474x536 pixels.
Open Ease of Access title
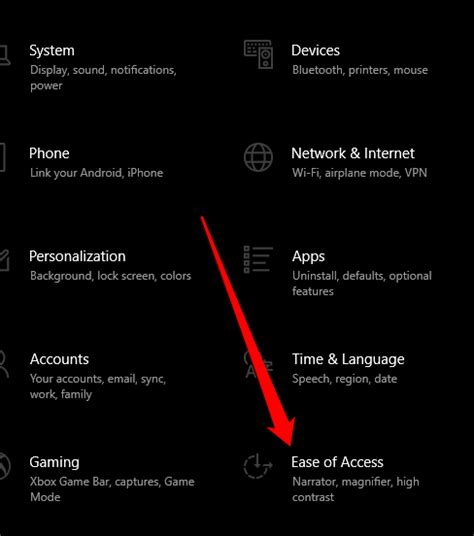coord(337,462)
